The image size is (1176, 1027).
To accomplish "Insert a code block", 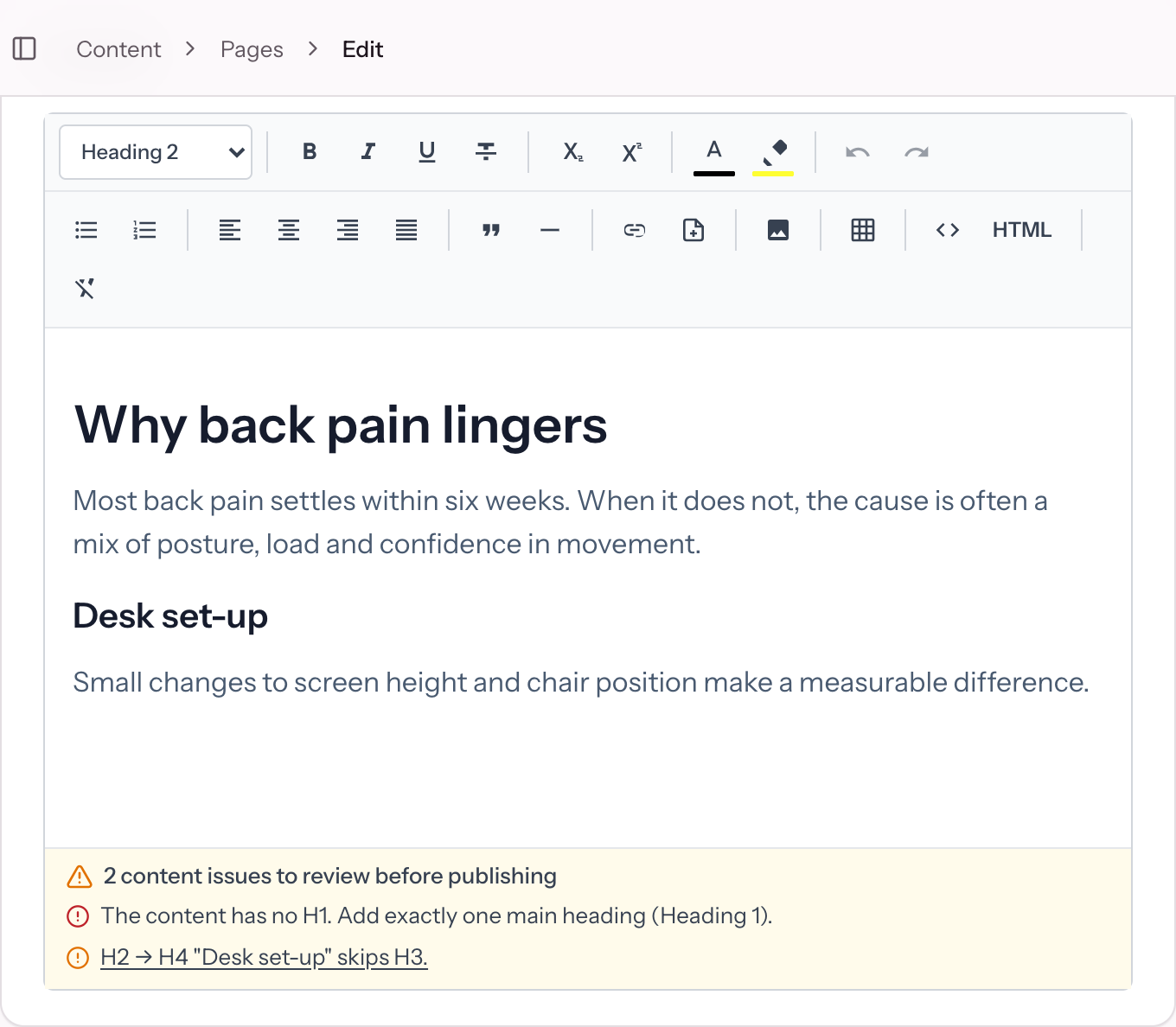I will point(948,230).
